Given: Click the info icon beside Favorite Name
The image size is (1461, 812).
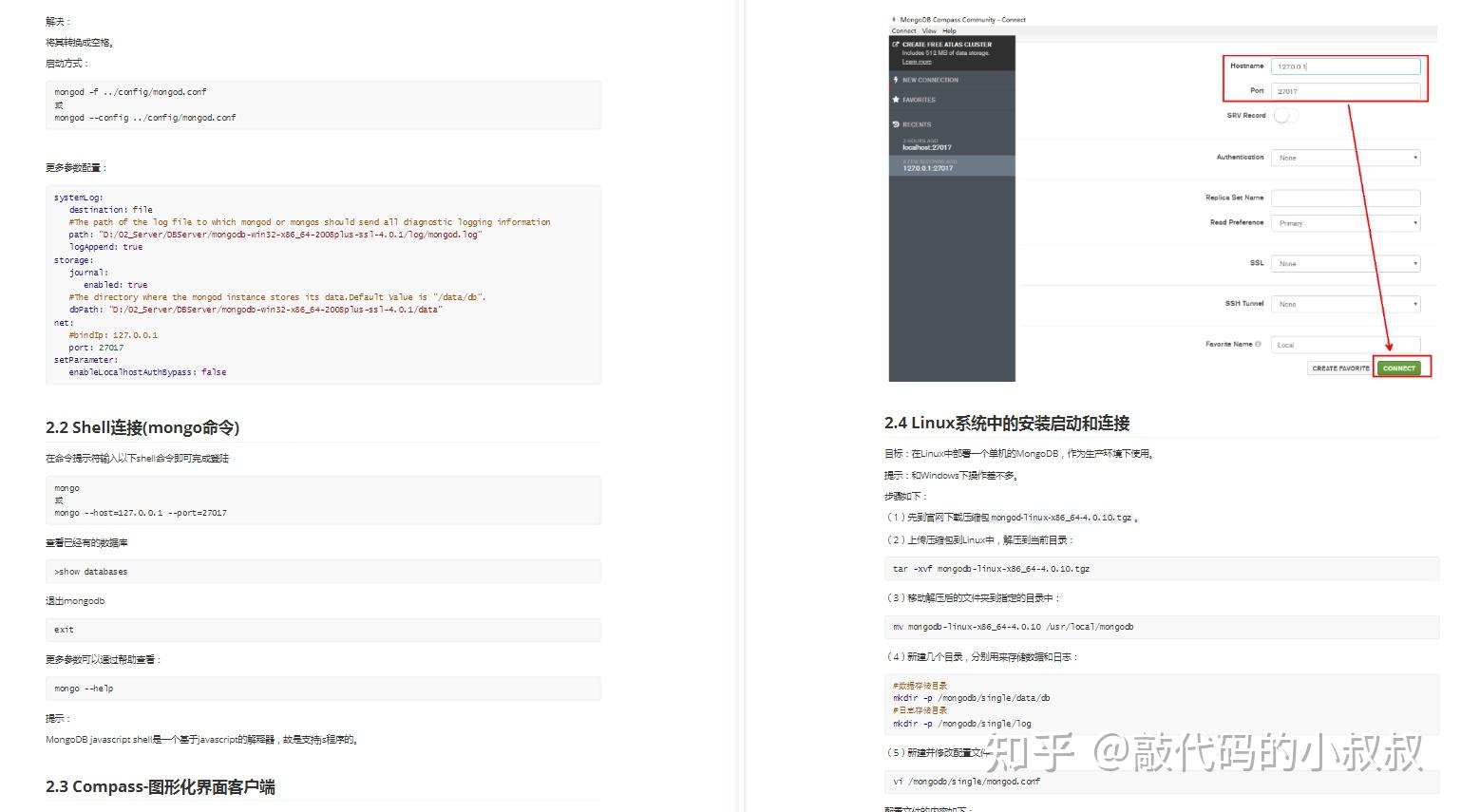Looking at the screenshot, I should [1258, 344].
